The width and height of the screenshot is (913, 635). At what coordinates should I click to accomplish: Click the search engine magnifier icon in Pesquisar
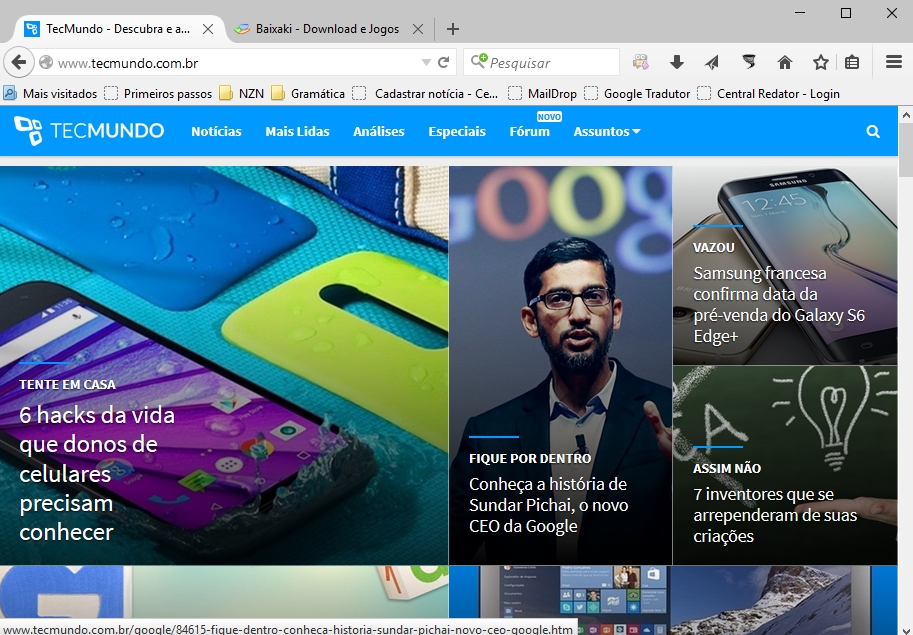(x=479, y=61)
